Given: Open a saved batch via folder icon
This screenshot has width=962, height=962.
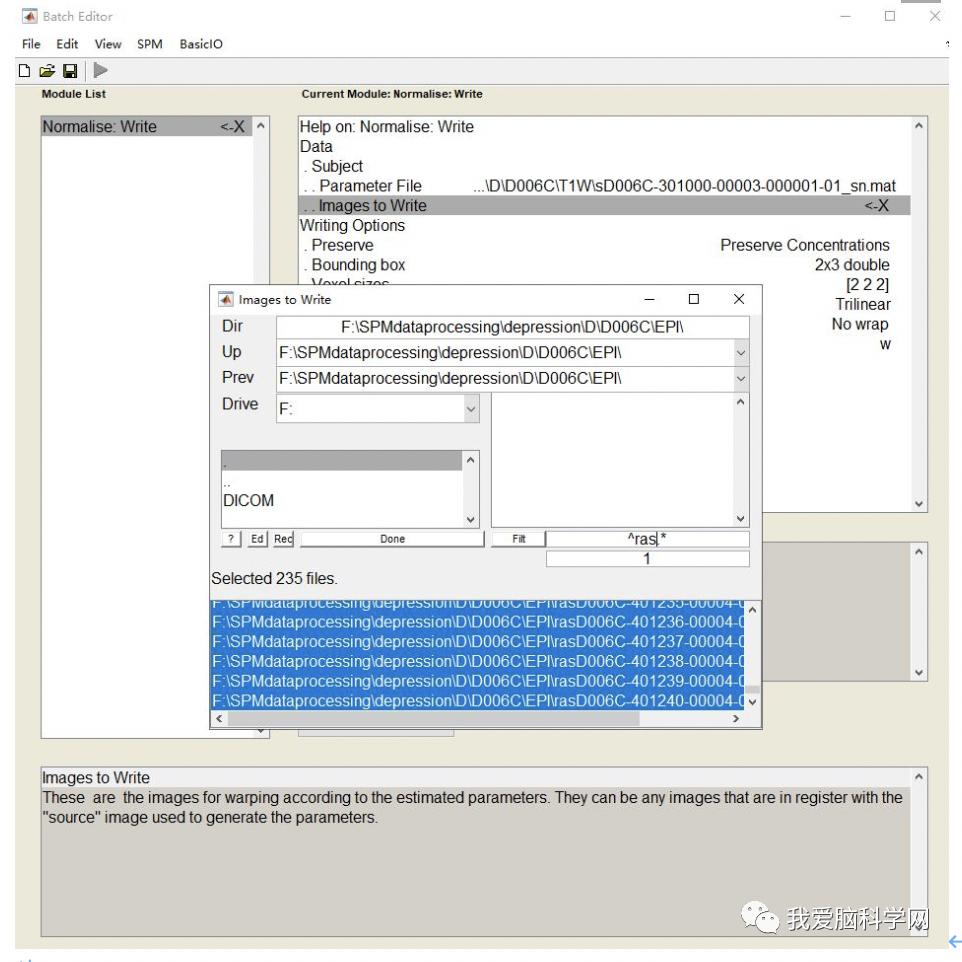Looking at the screenshot, I should click(x=47, y=71).
